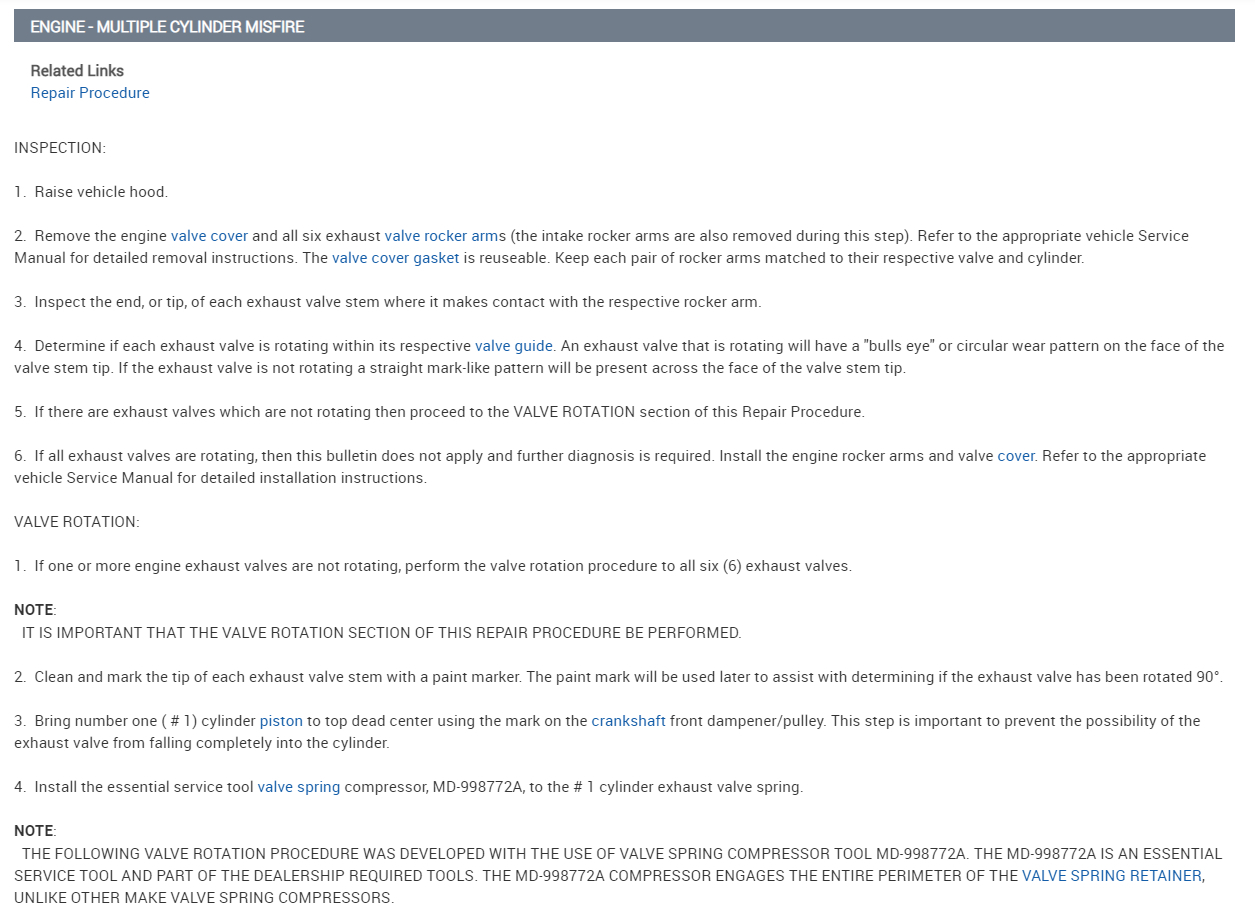The image size is (1255, 920).
Task: Open the 'valve guide' link
Action: click(513, 346)
